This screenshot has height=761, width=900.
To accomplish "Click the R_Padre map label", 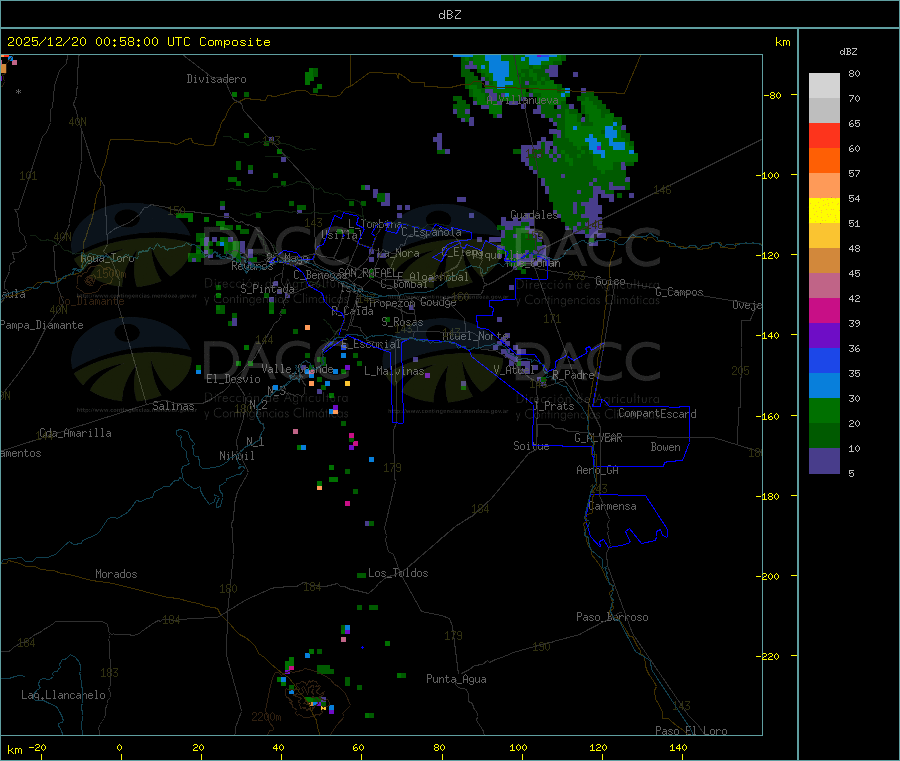I will click(x=573, y=375).
